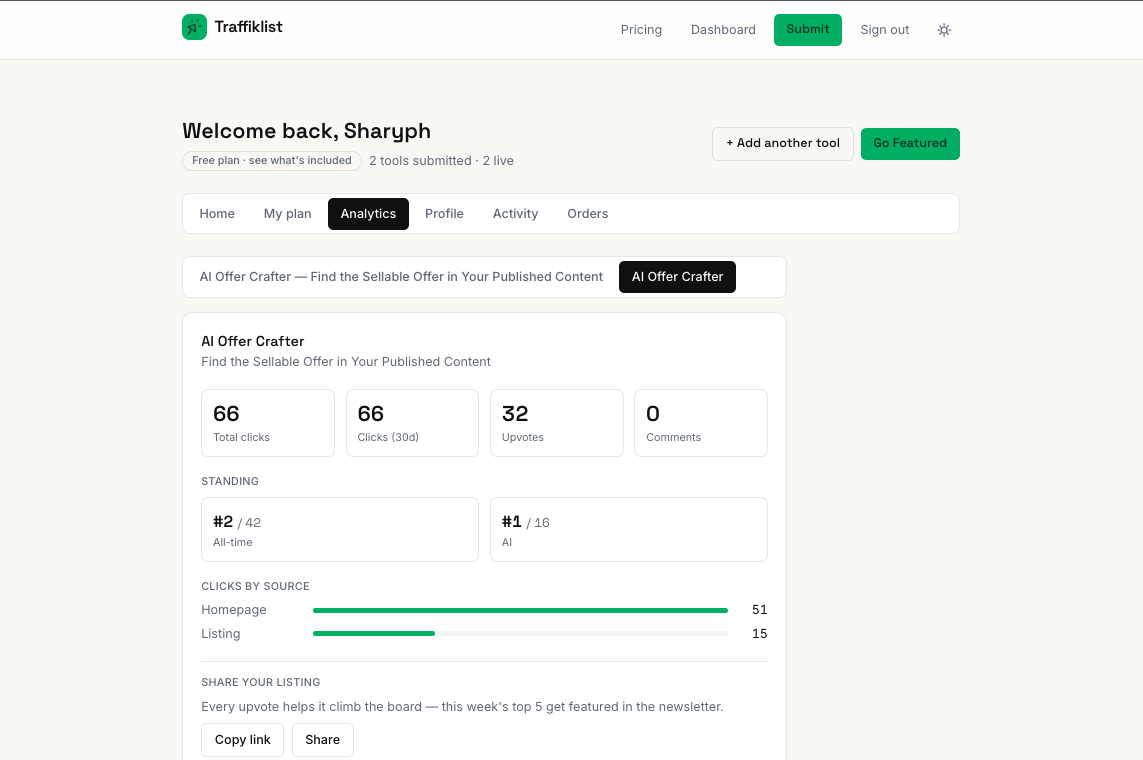This screenshot has width=1143, height=760.
Task: Switch to the Orders tab
Action: [588, 213]
